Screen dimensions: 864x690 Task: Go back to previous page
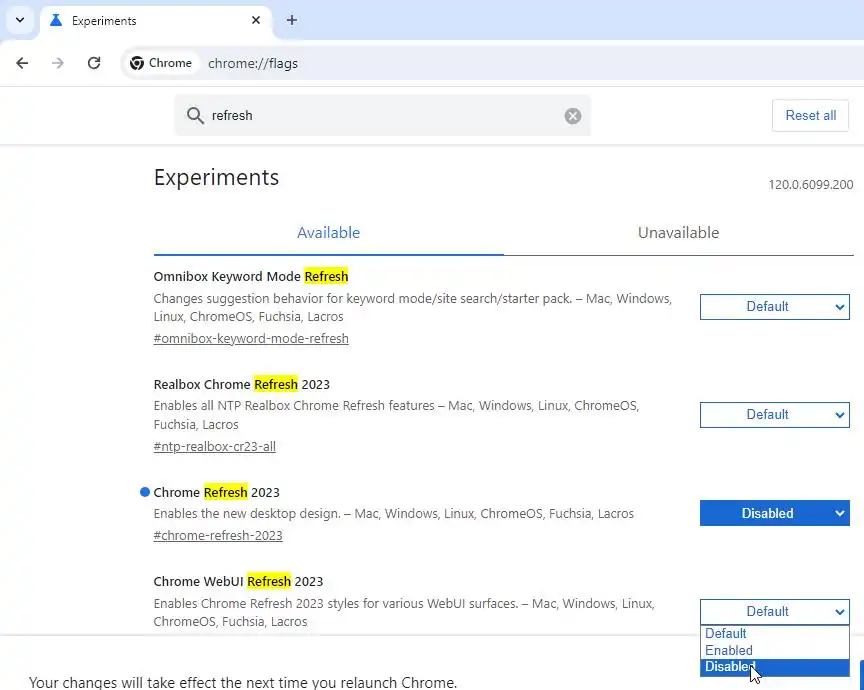coord(22,63)
